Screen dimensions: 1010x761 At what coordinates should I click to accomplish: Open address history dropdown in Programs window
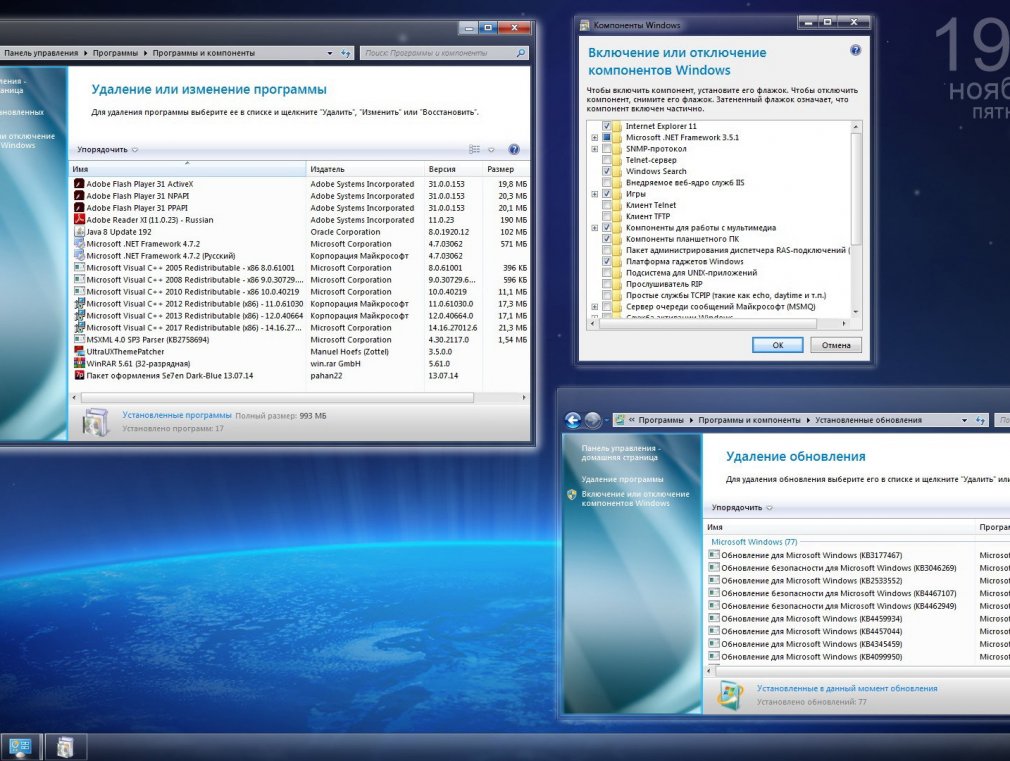coord(329,53)
